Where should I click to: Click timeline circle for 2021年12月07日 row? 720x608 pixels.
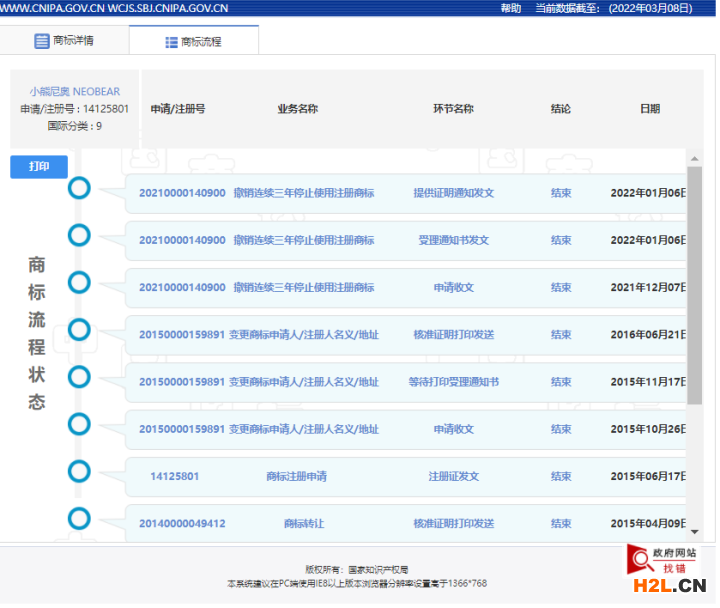click(79, 283)
